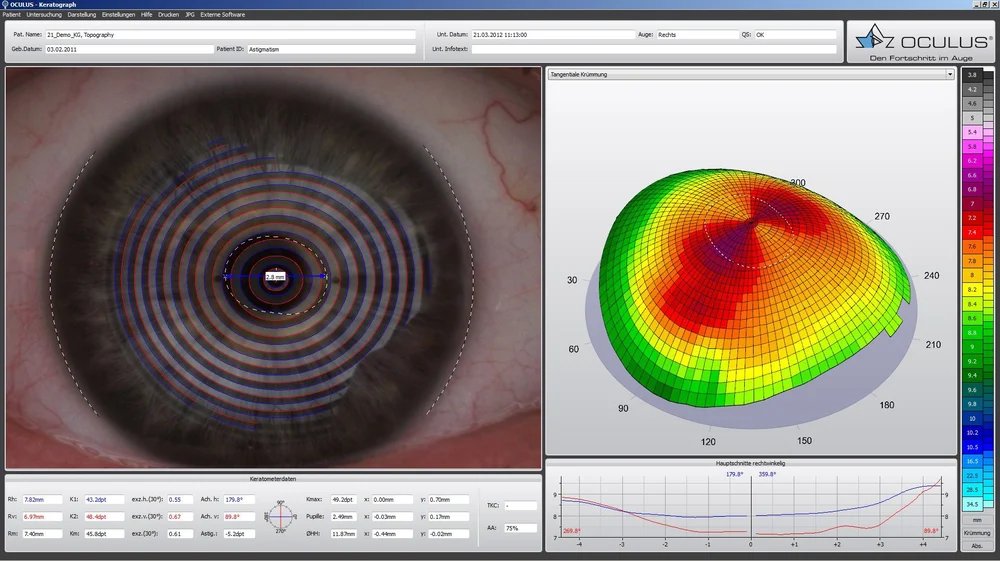Click the 359.8° label in the section chart
The width and height of the screenshot is (1000, 561).
(767, 474)
